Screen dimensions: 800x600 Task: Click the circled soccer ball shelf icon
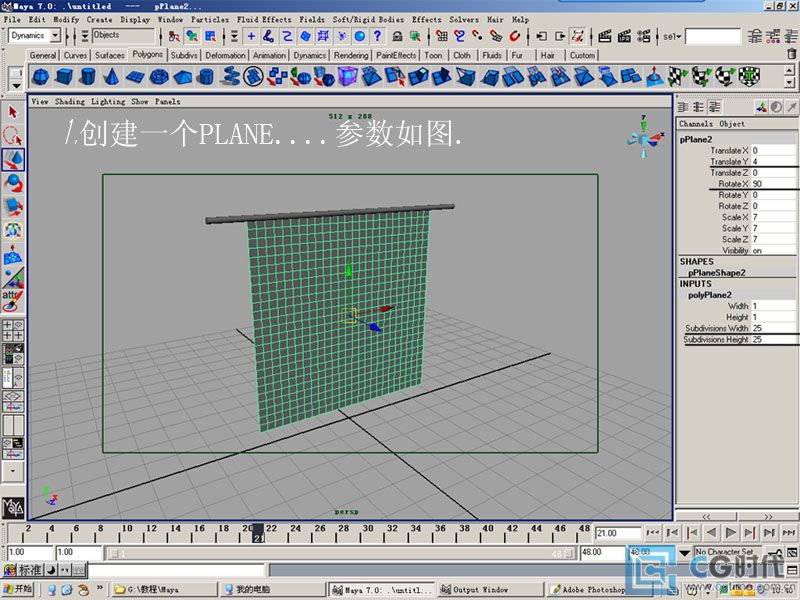(x=253, y=77)
